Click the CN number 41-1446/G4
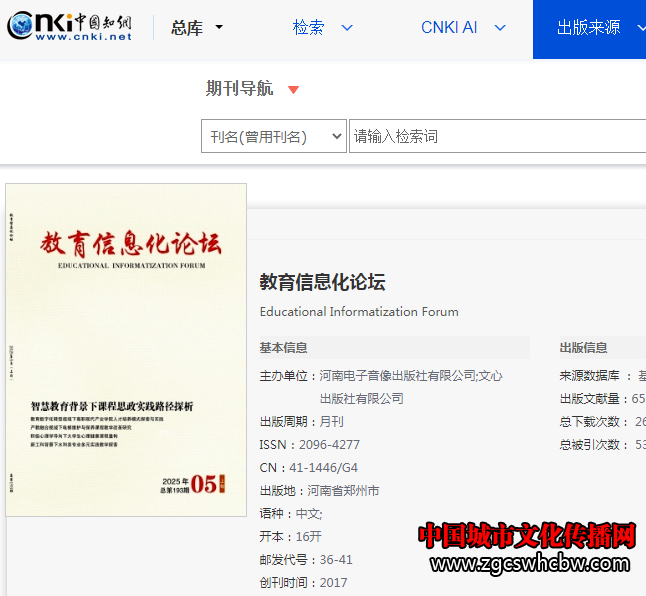 [x=324, y=468]
